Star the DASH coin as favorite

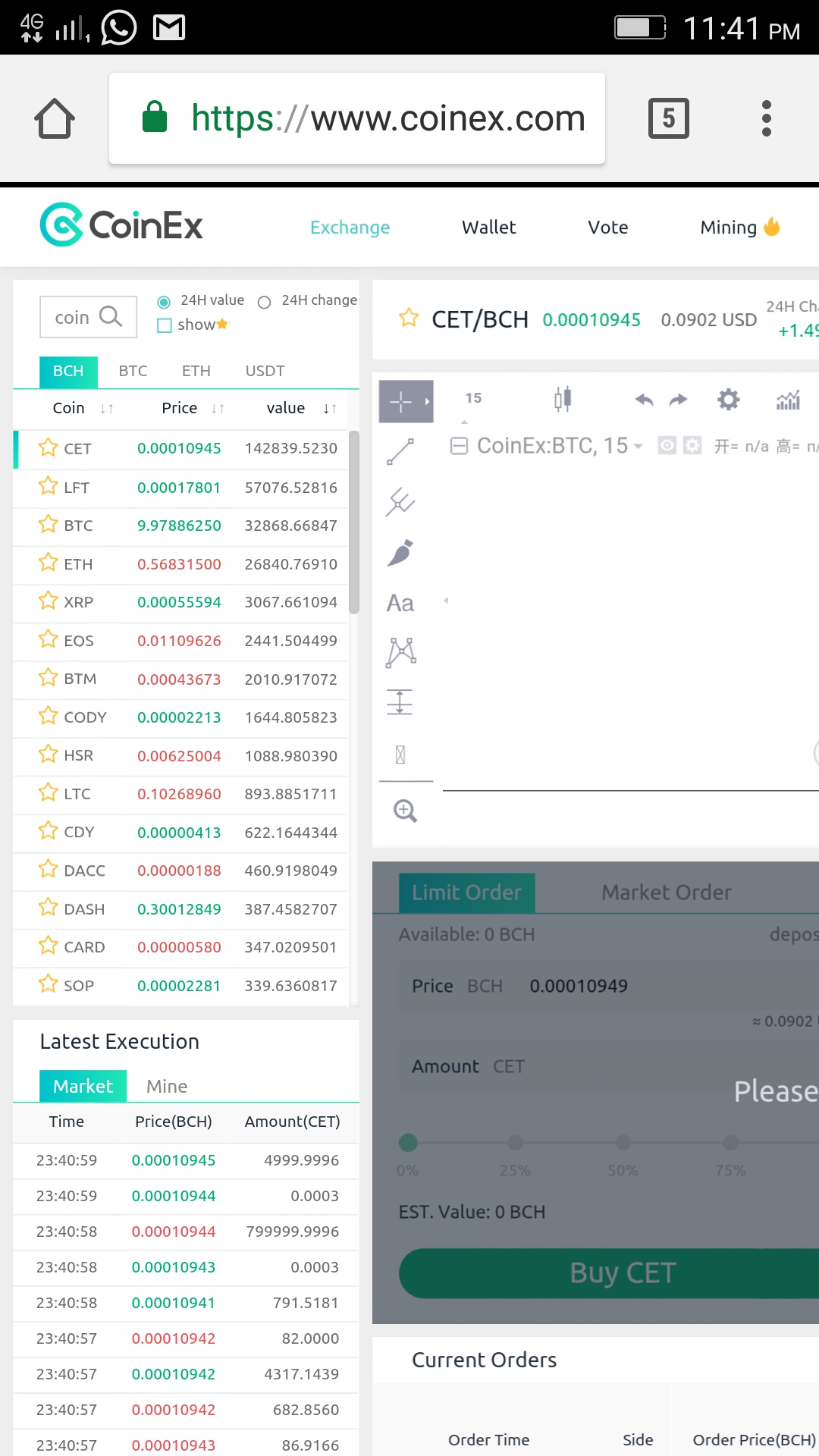point(49,907)
